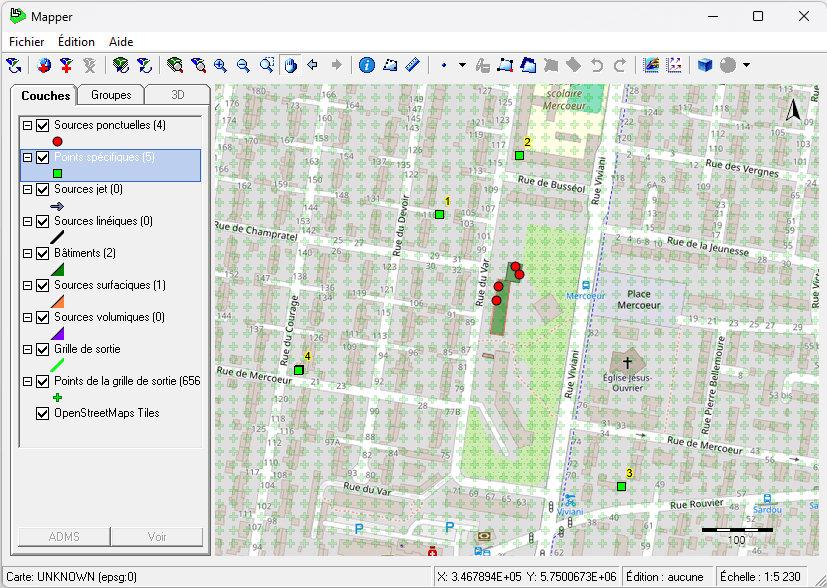The image size is (827, 588).
Task: Open the point drawing tool dropdown arrow
Action: coord(462,65)
